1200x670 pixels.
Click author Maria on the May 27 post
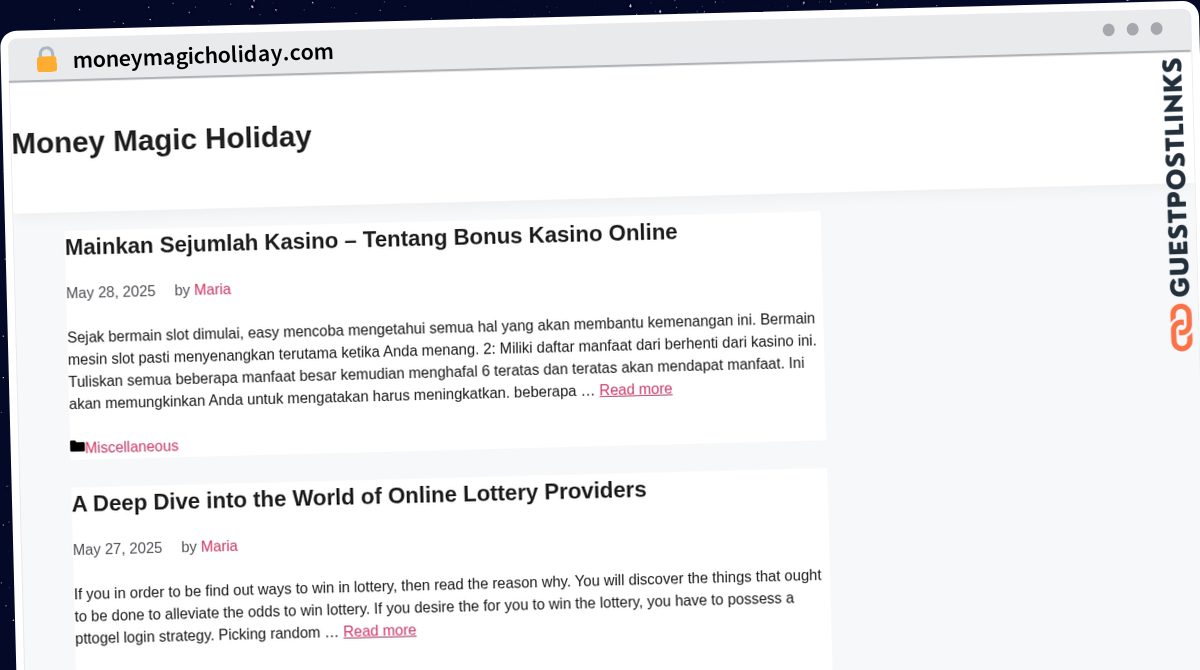[x=219, y=547]
